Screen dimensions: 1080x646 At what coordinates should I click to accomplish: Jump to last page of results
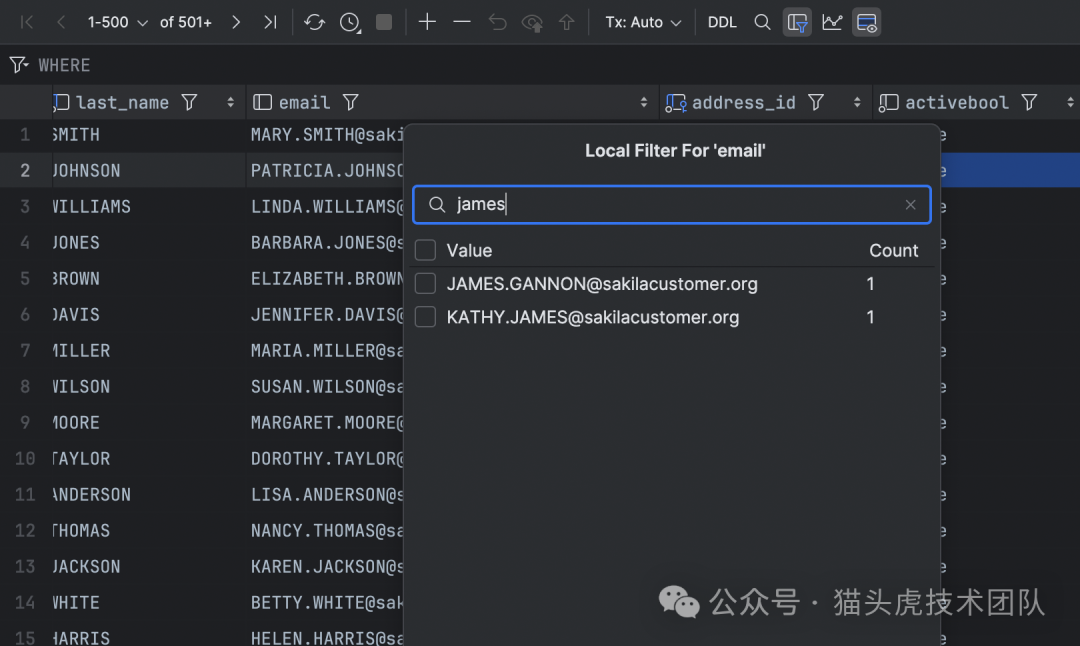click(270, 22)
